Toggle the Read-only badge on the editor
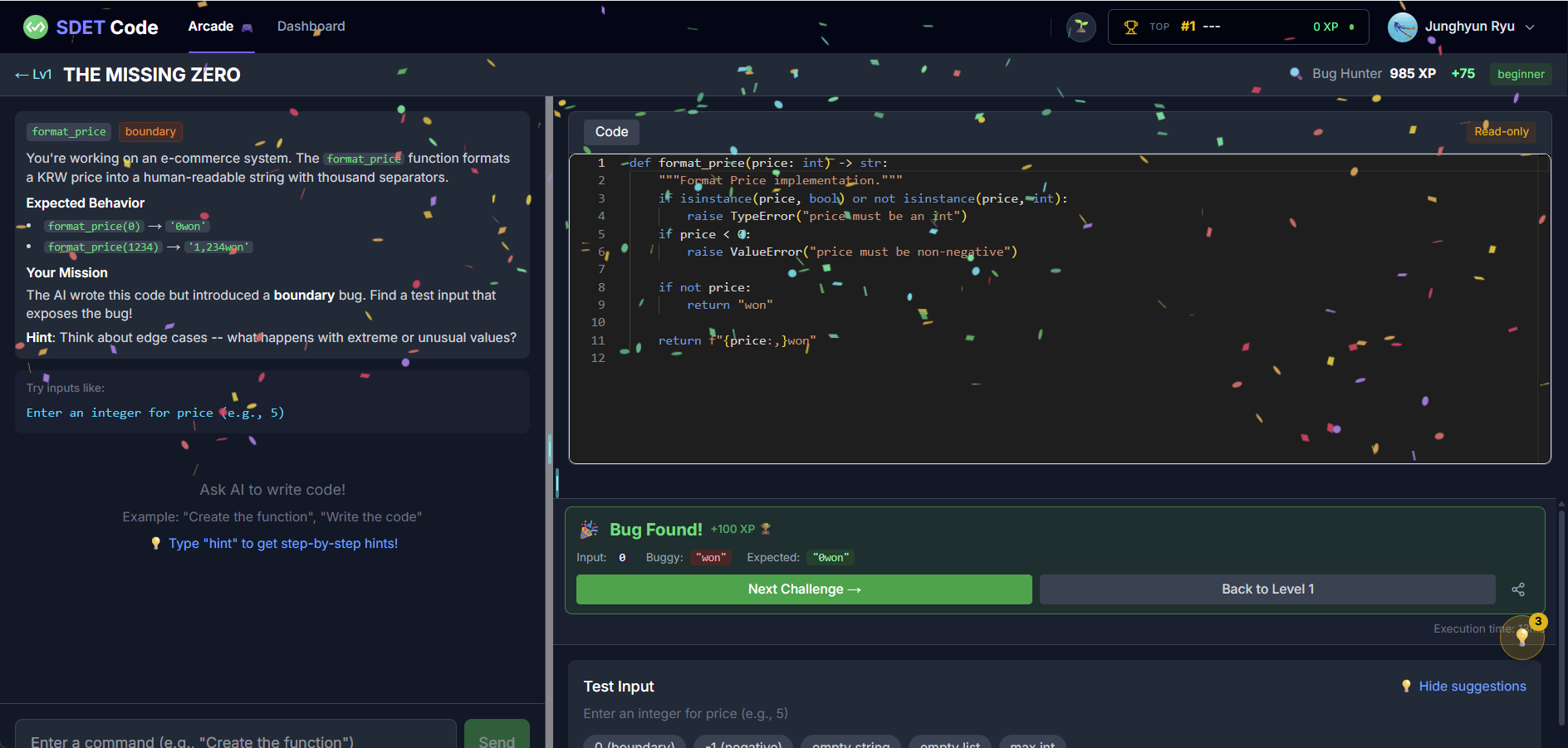The height and width of the screenshot is (748, 1568). 1501,131
